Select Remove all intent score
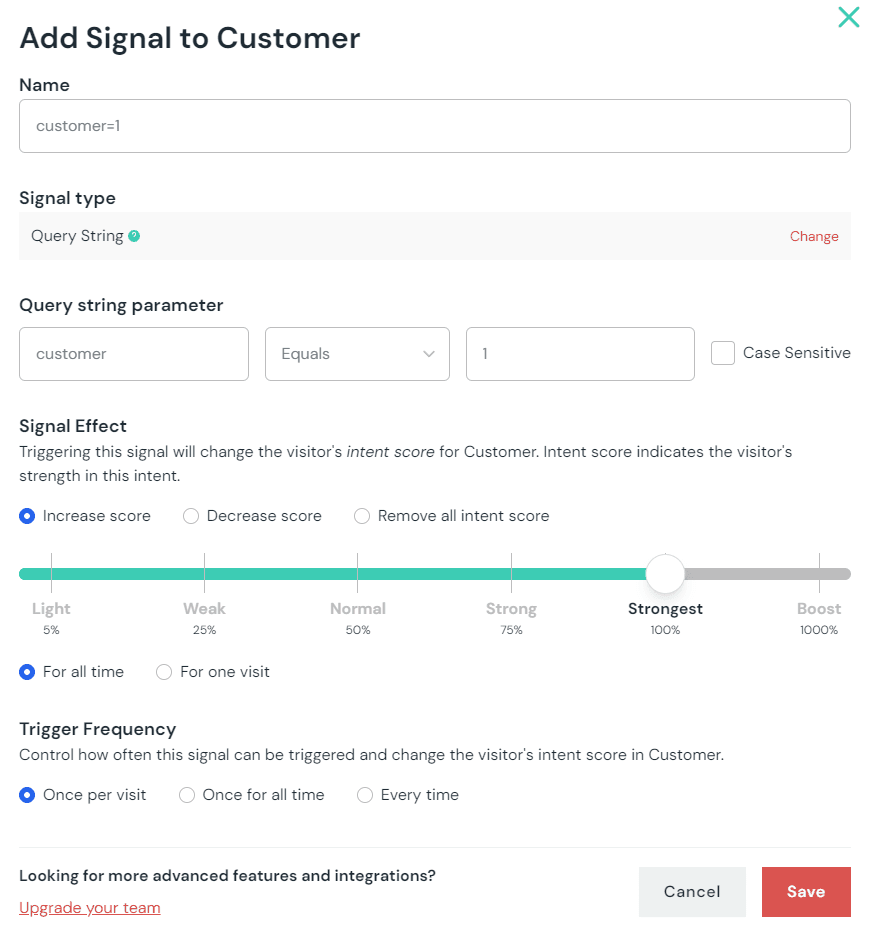Screen dimensions: 878x945 [x=362, y=516]
